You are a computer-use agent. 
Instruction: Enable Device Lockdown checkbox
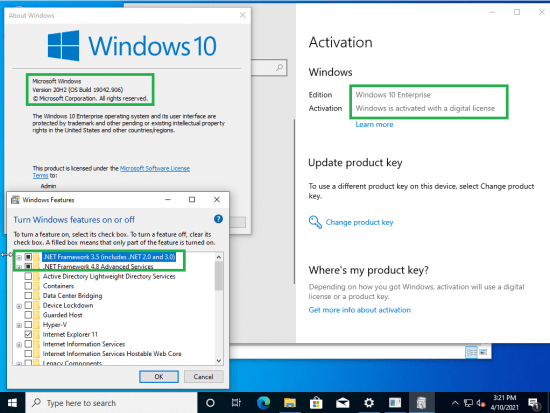point(28,305)
